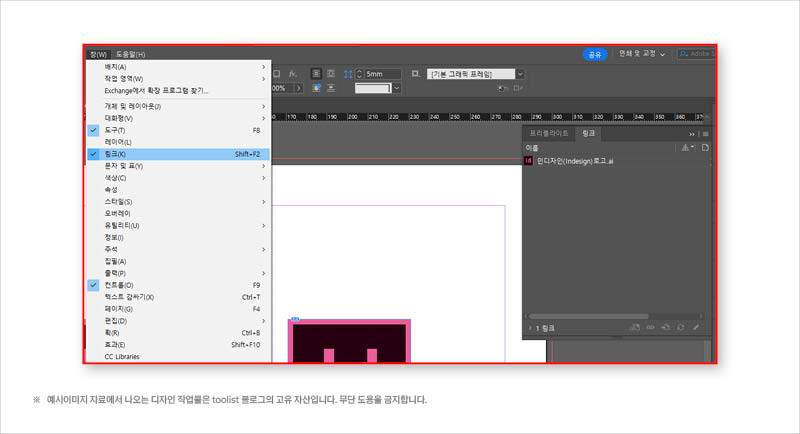Screen dimensions: 800x434
Task: Select 텍스트 감싸기(X) menu entry
Action: coord(178,297)
